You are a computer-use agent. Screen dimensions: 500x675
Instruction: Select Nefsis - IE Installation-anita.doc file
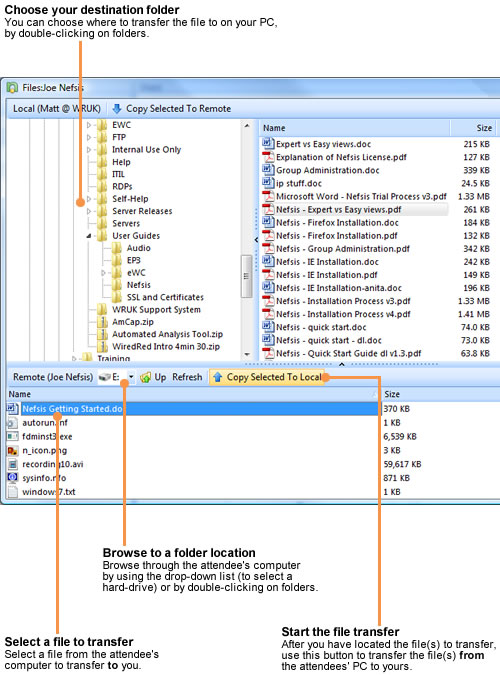pos(339,288)
